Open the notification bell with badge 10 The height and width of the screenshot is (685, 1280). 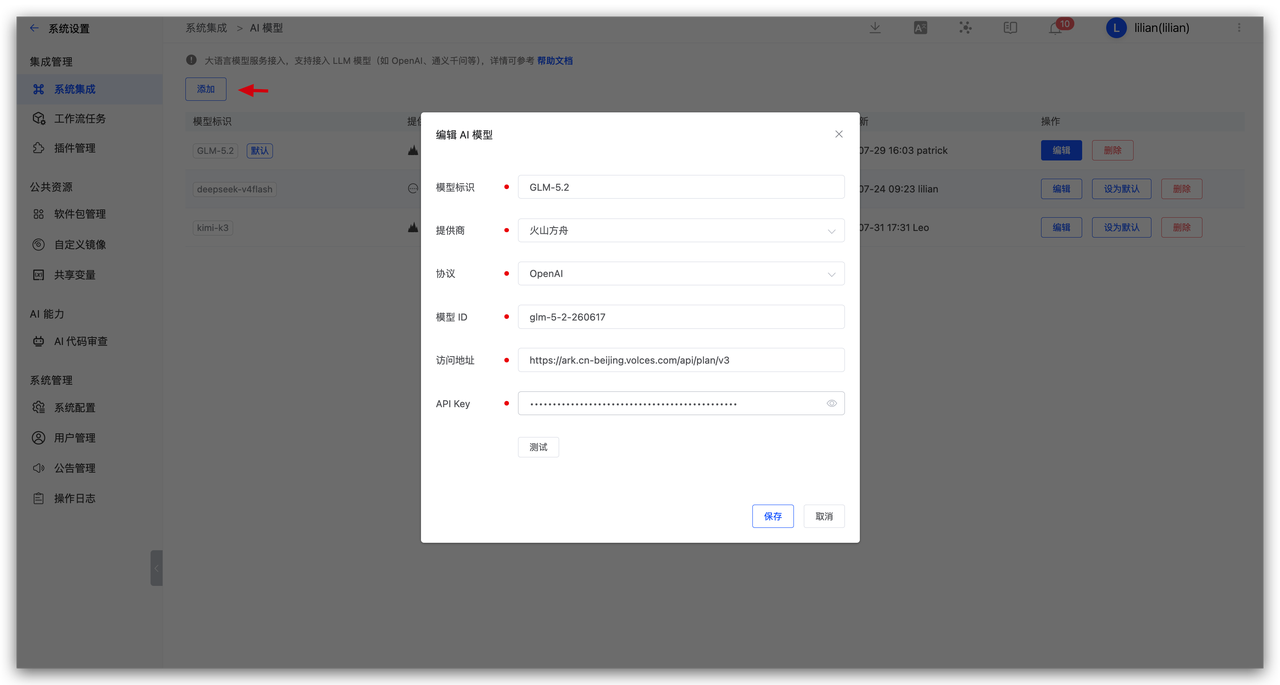[1056, 28]
